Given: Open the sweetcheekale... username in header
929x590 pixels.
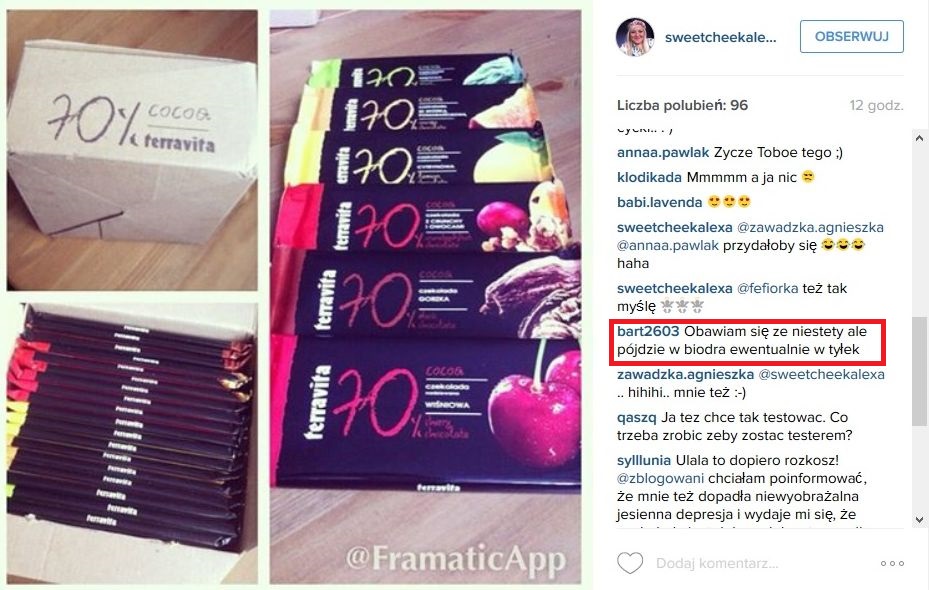Looking at the screenshot, I should point(720,37).
